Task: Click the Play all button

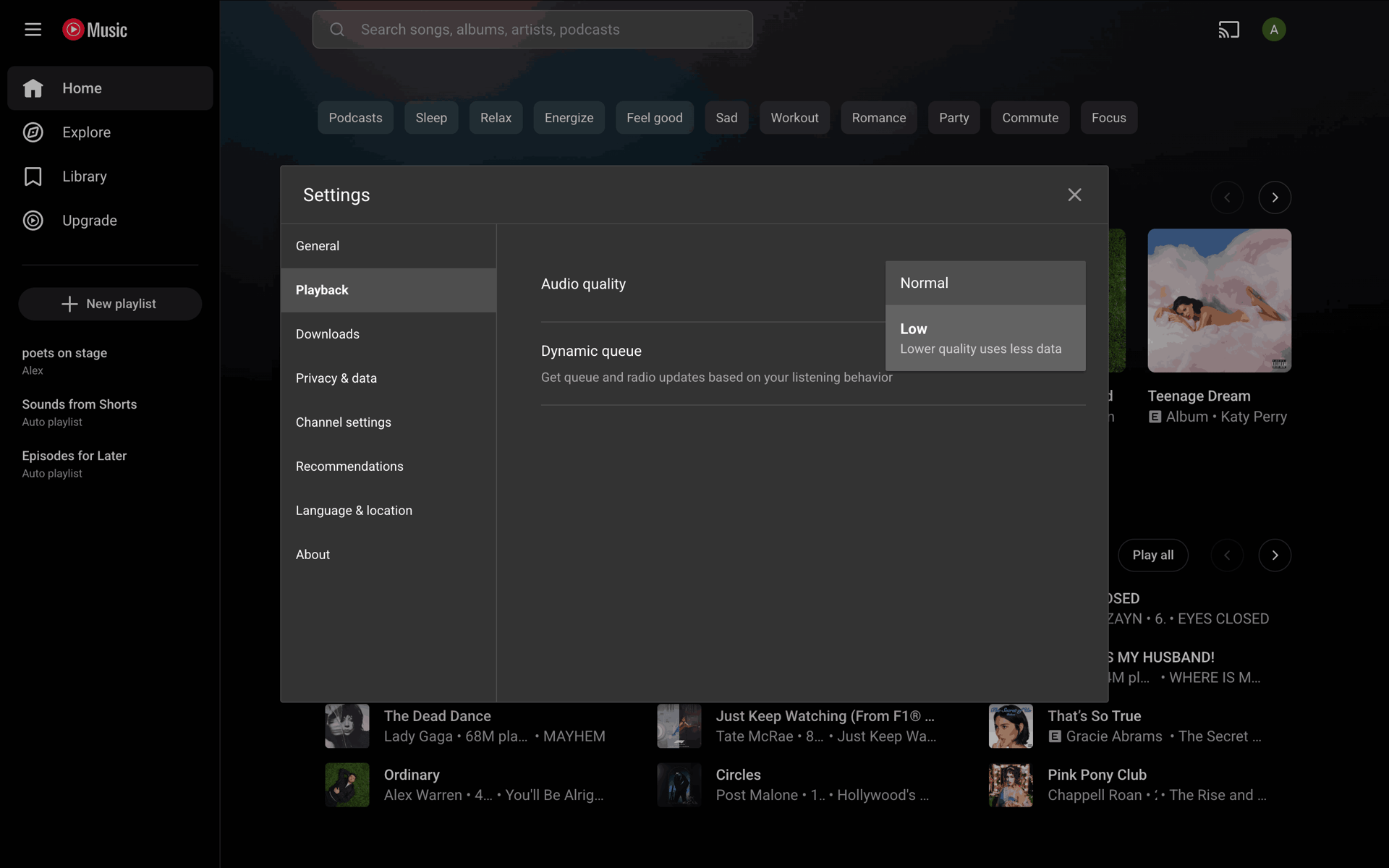Action: [x=1152, y=556]
